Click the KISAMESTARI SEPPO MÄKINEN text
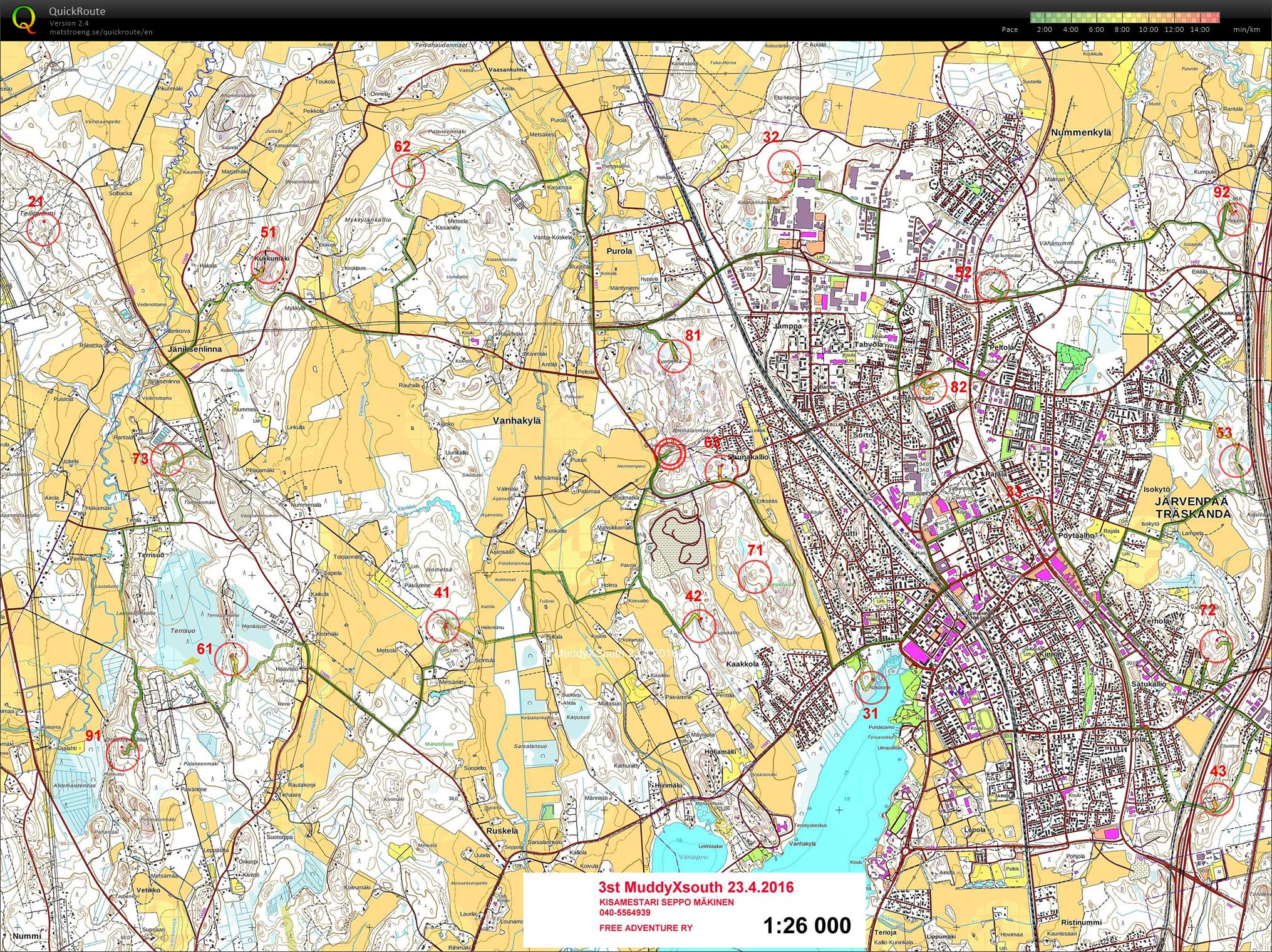This screenshot has width=1272, height=952. (666, 902)
